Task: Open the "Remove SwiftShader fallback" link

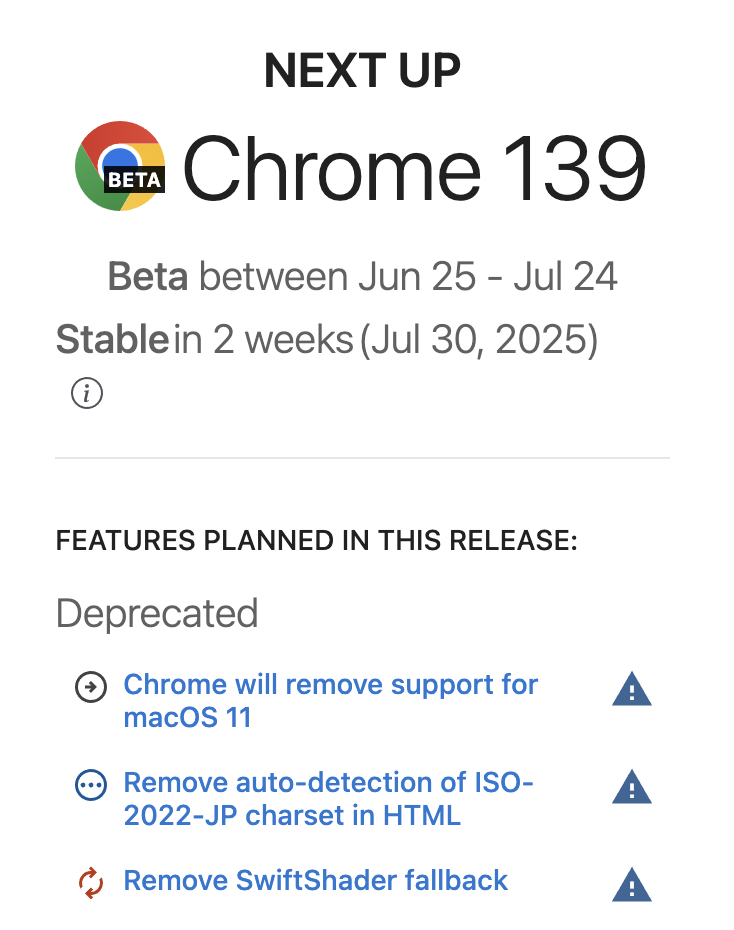Action: [x=315, y=880]
